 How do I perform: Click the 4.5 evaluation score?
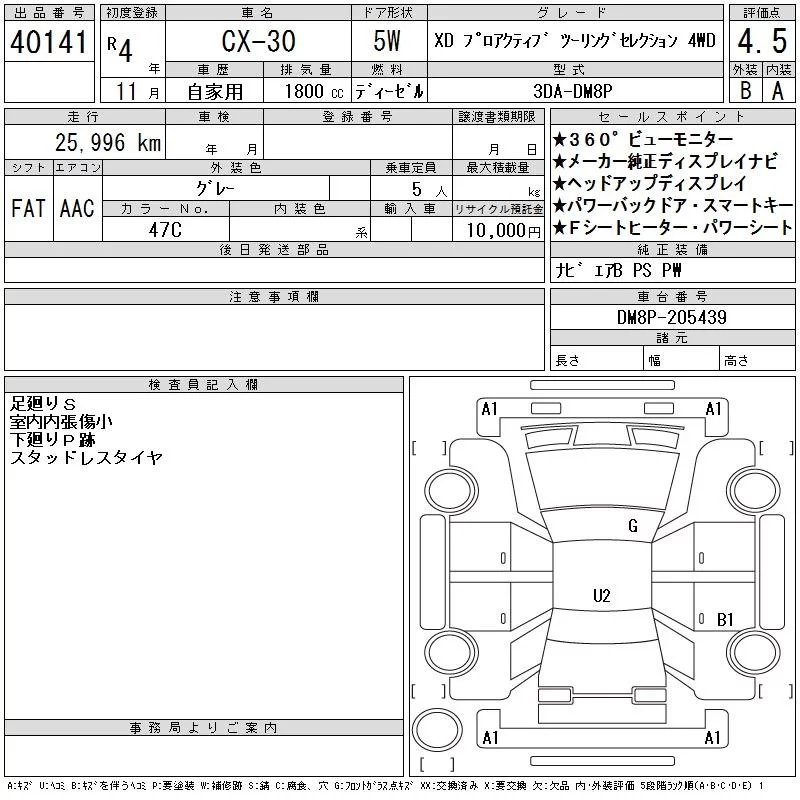[761, 42]
